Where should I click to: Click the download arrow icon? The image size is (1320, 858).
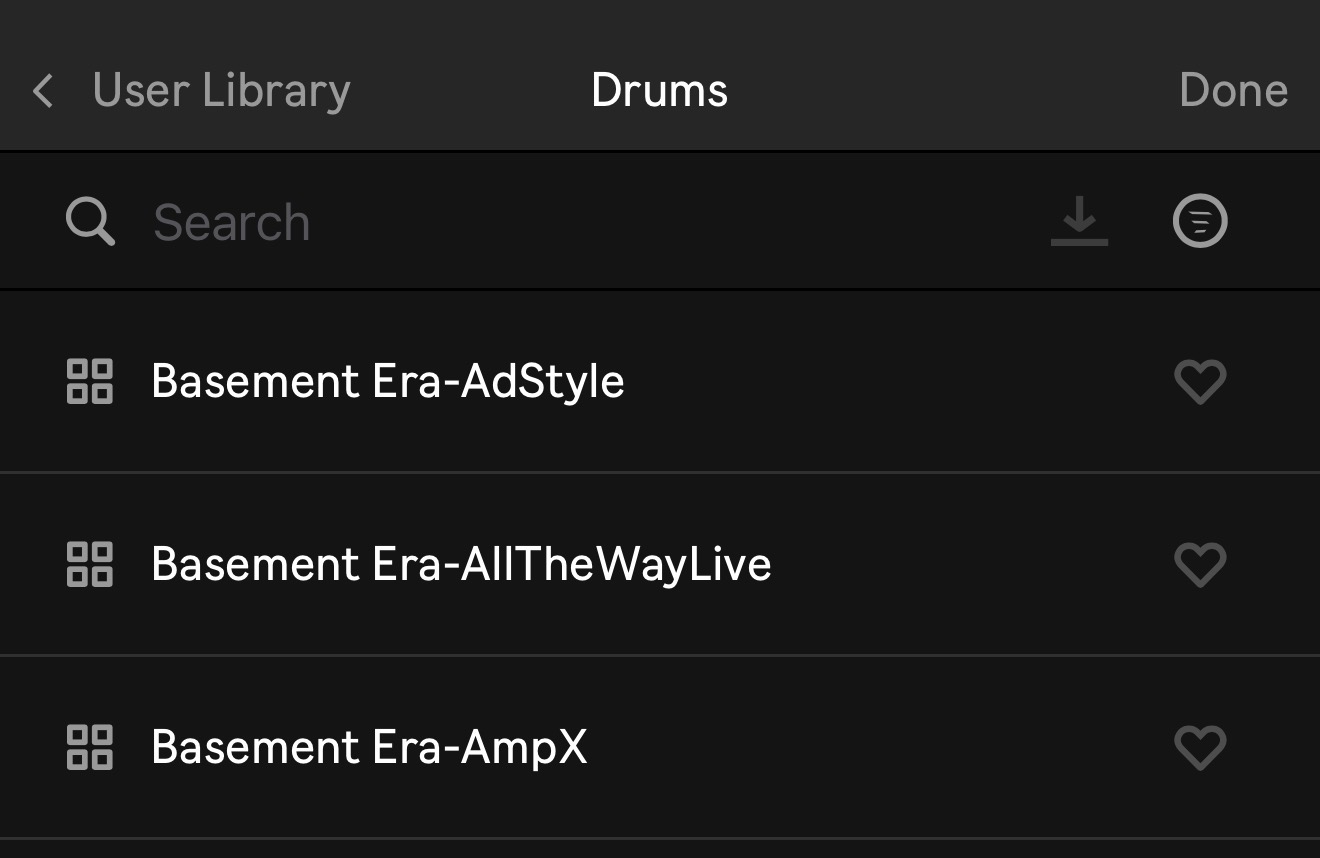point(1079,221)
